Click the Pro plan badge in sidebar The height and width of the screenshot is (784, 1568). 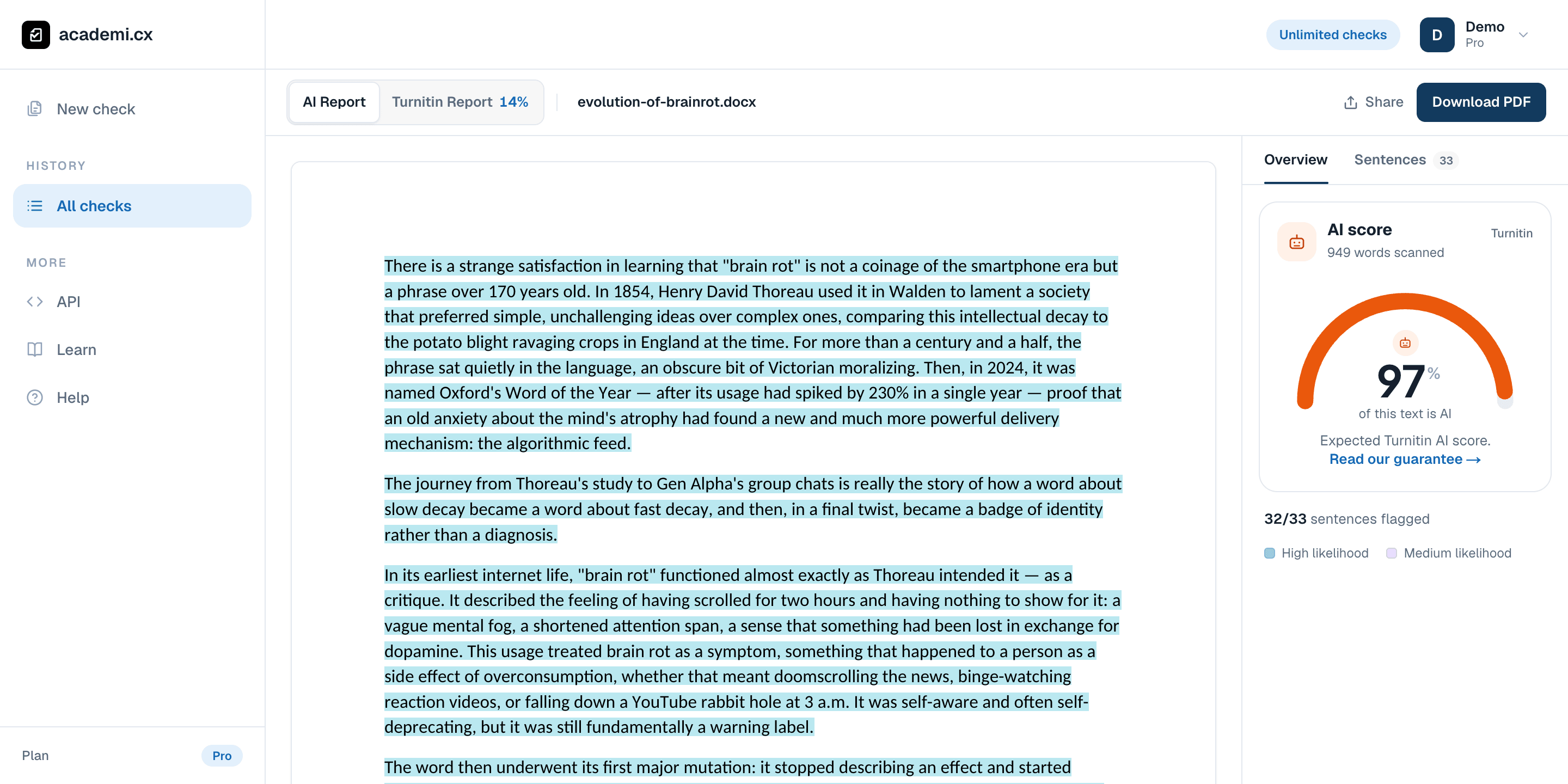pyautogui.click(x=222, y=755)
